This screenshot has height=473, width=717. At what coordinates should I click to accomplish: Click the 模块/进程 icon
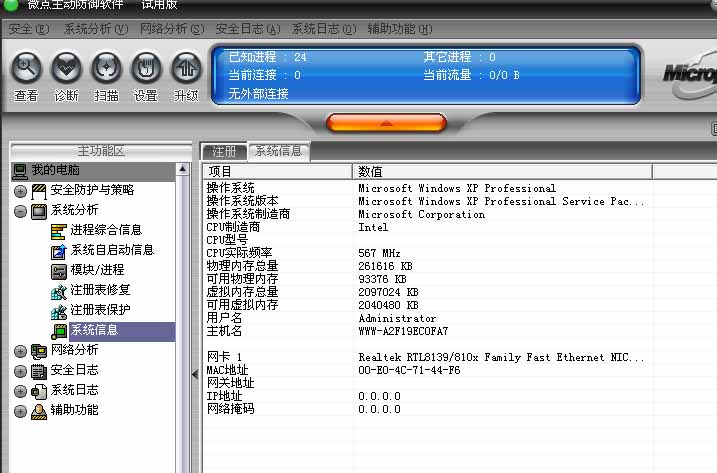pyautogui.click(x=59, y=271)
